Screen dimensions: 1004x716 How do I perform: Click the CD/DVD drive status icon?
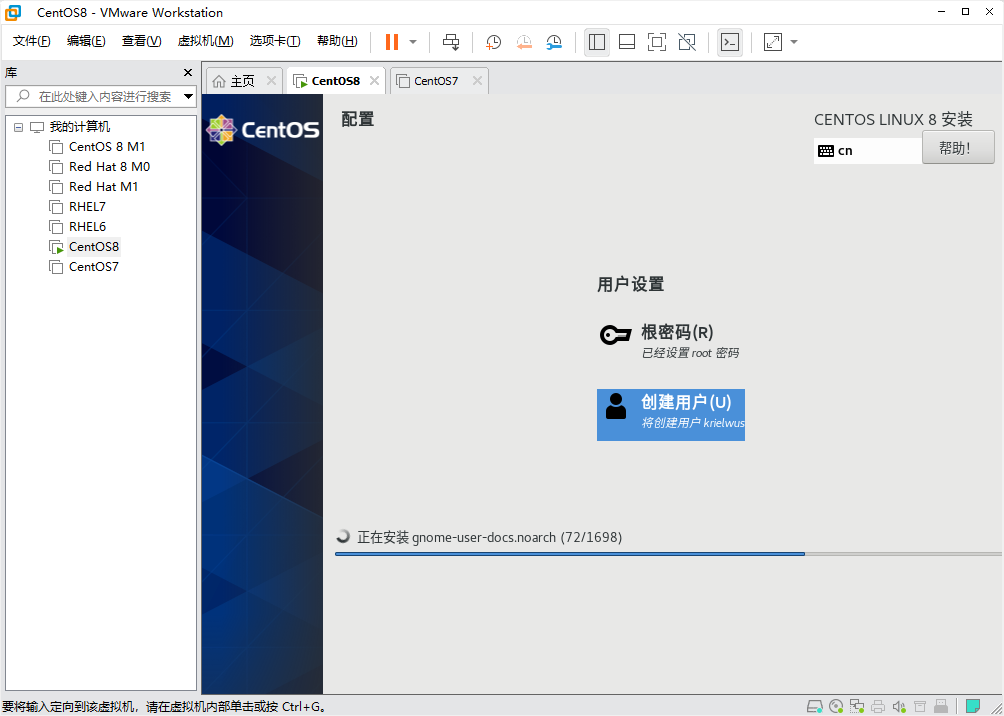pos(836,706)
